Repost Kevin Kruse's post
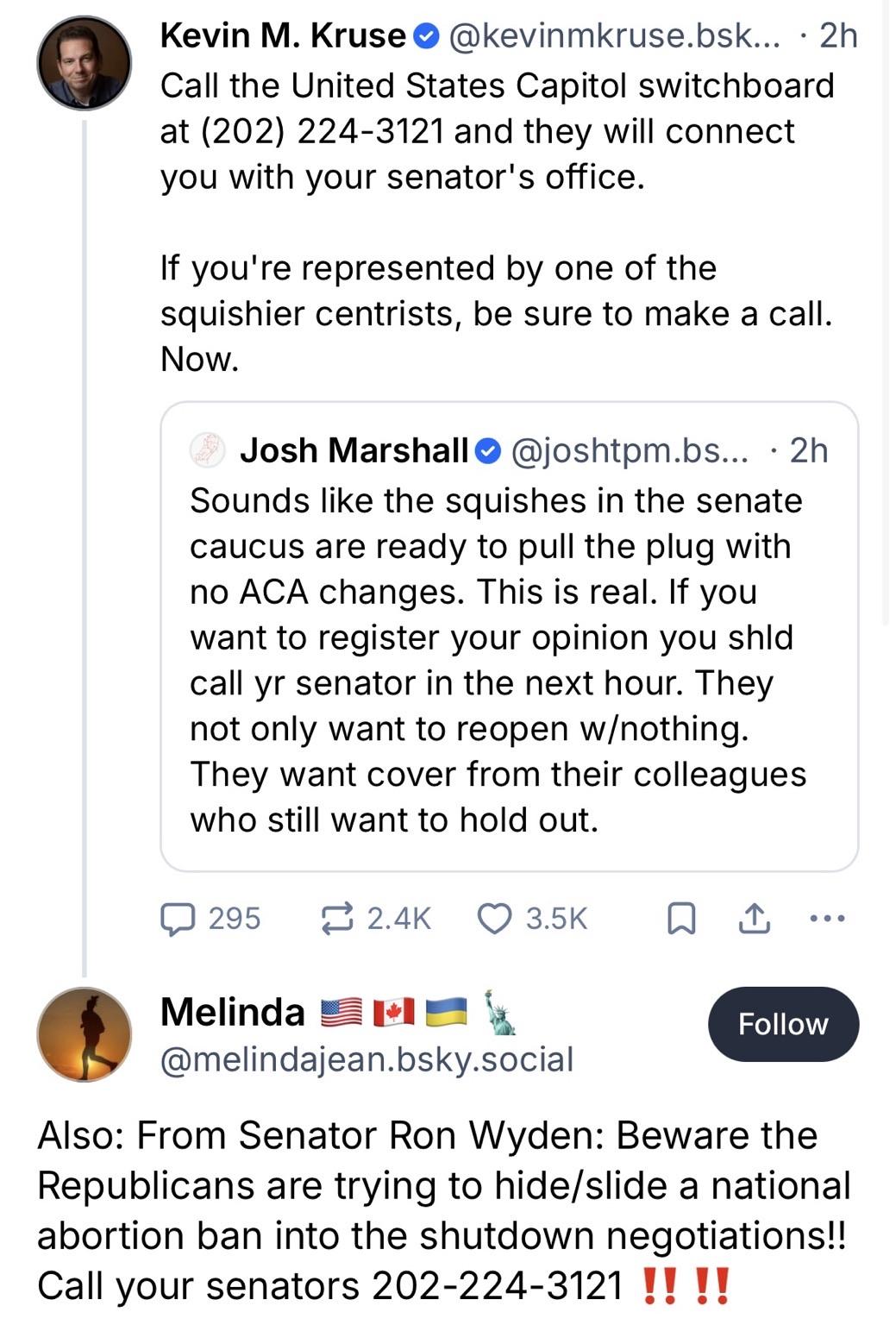 pos(337,919)
